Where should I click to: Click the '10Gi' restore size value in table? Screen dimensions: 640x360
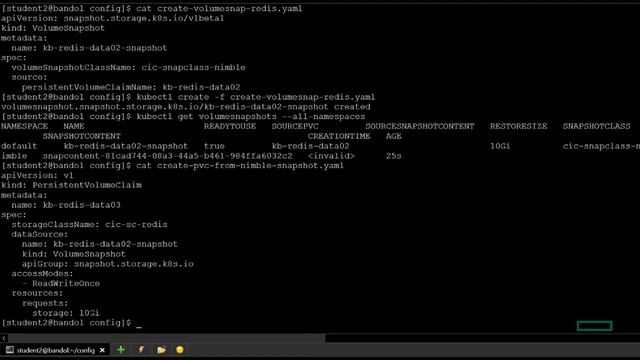coord(500,146)
